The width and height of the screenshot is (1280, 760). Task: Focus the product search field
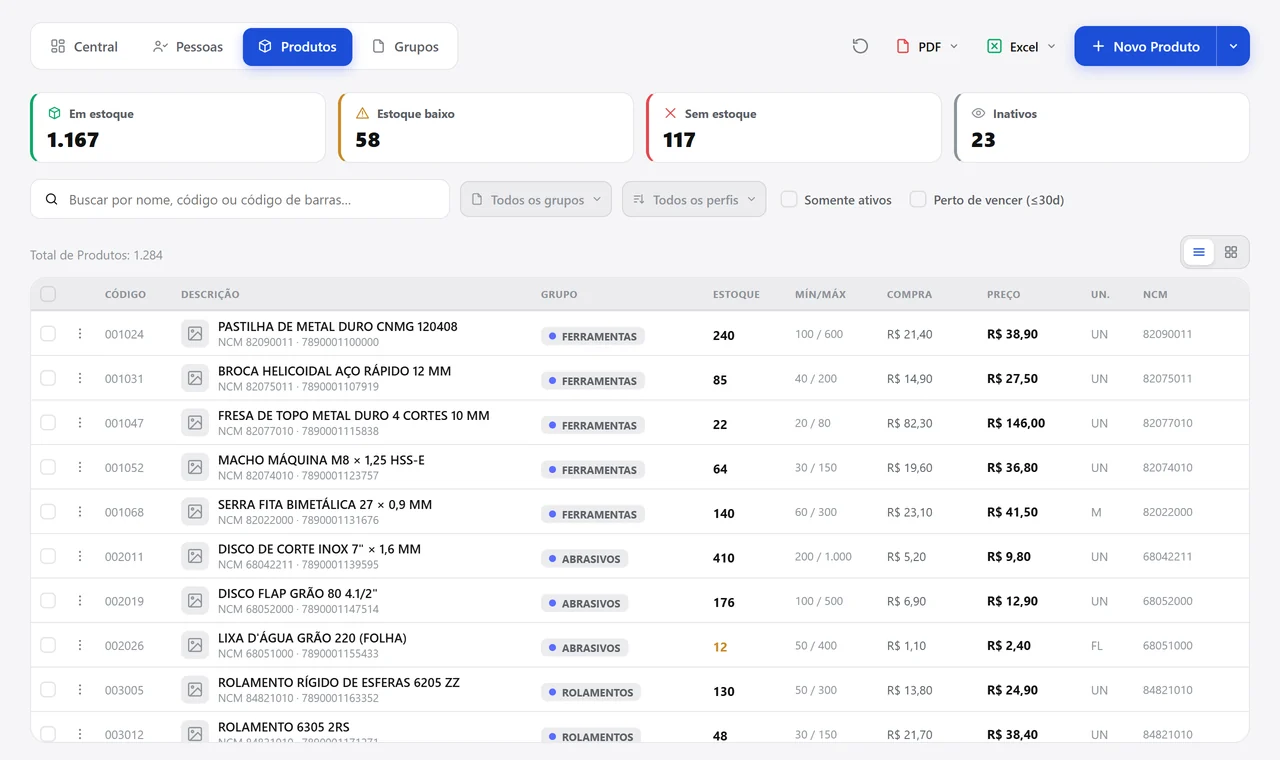pos(240,199)
